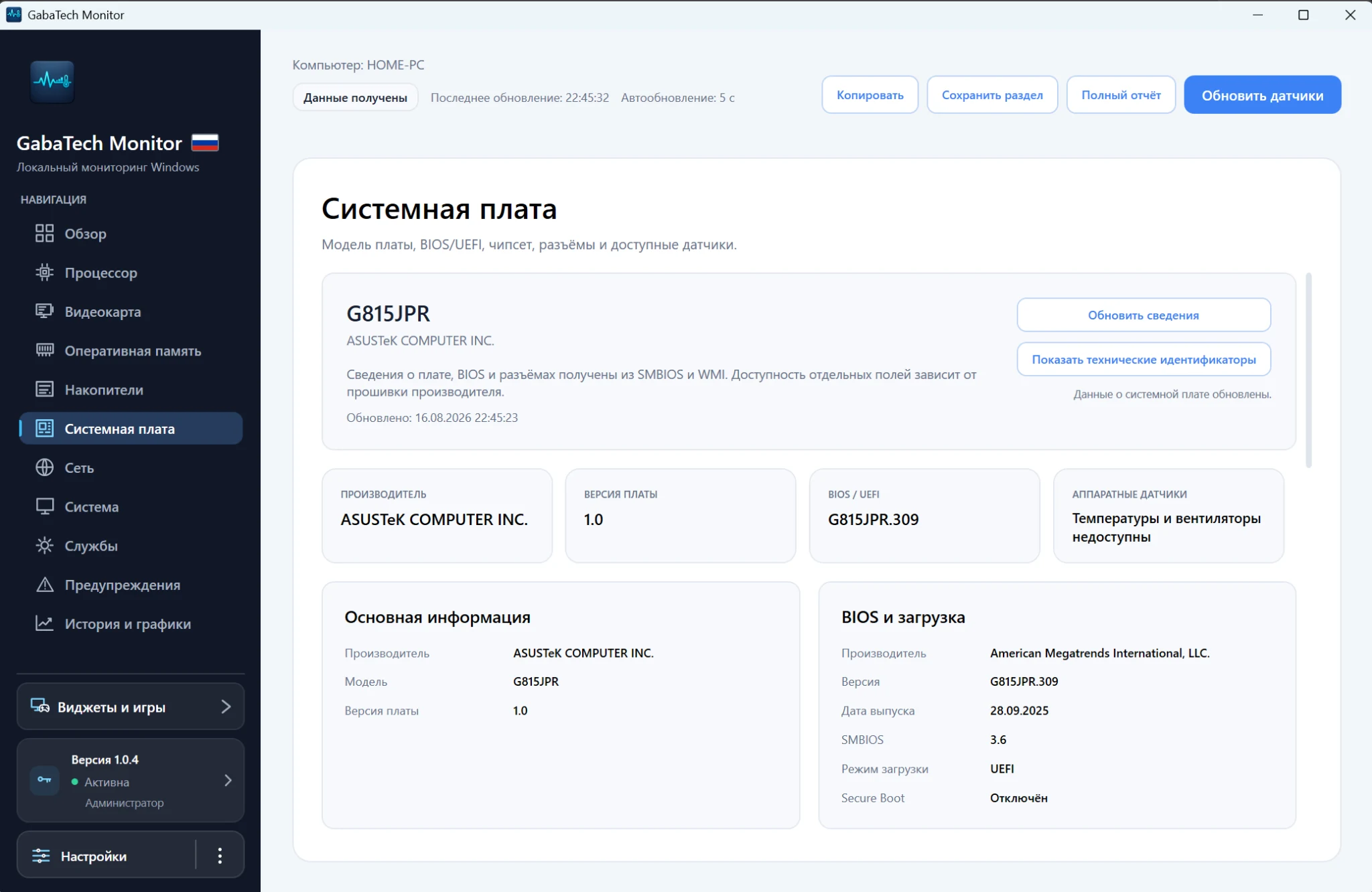Open the Обзор section

pyautogui.click(x=131, y=233)
